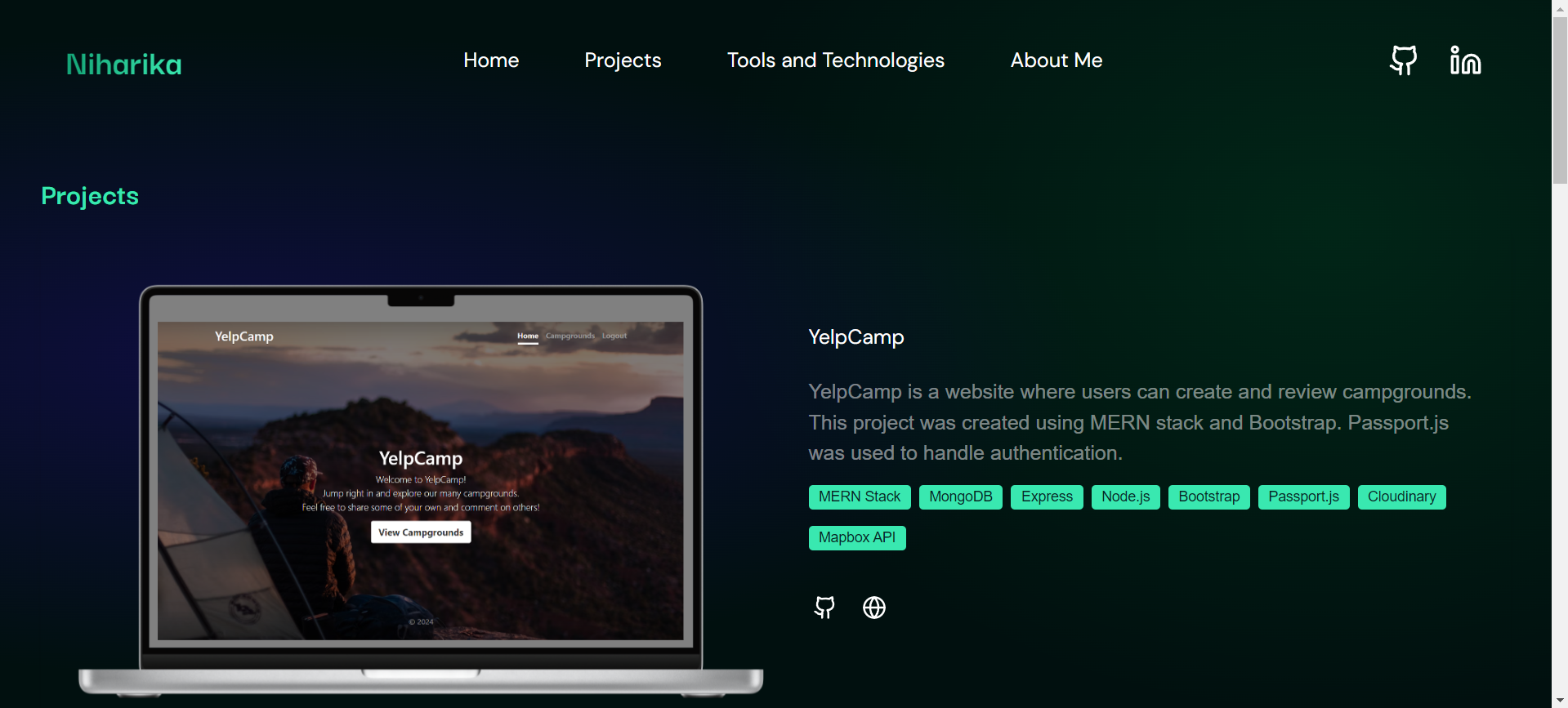
Task: Click the YelpCamp project title
Action: click(x=856, y=337)
